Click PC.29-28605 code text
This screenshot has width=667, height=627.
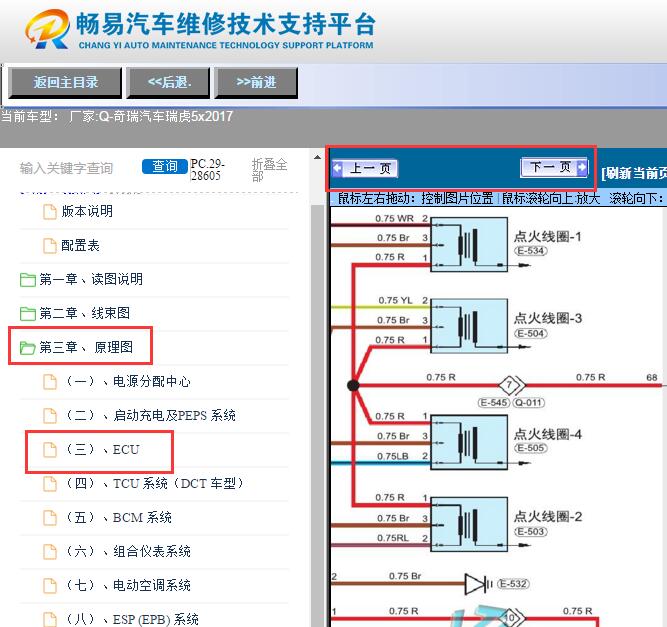click(207, 170)
